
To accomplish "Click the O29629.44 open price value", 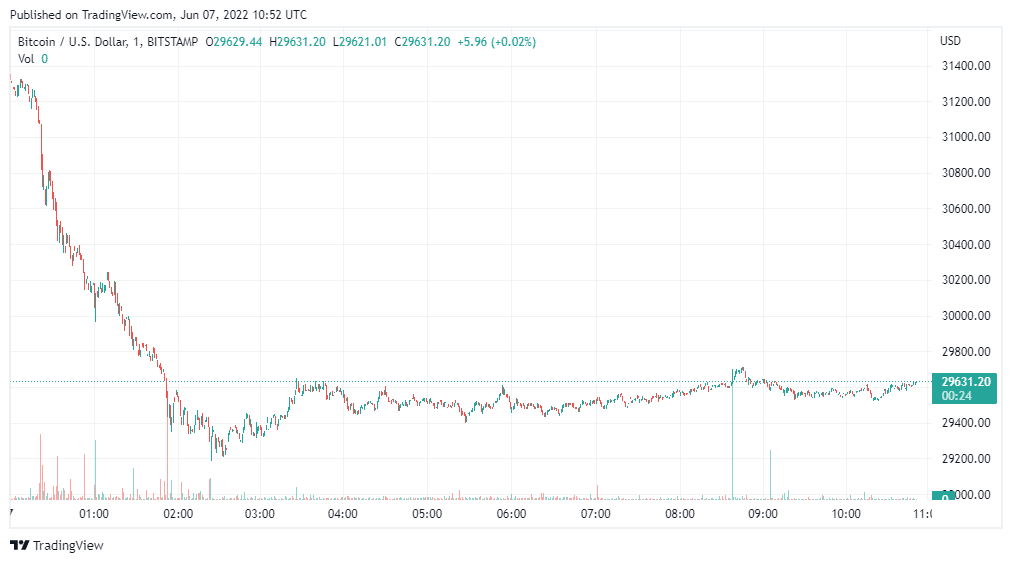I will 234,42.
